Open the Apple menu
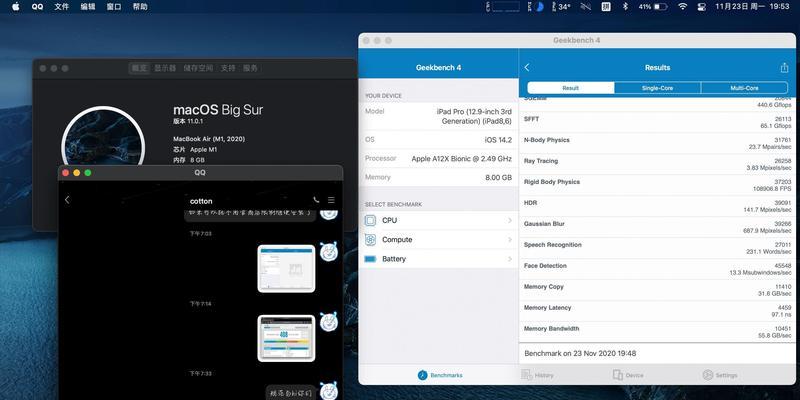 (16, 7)
